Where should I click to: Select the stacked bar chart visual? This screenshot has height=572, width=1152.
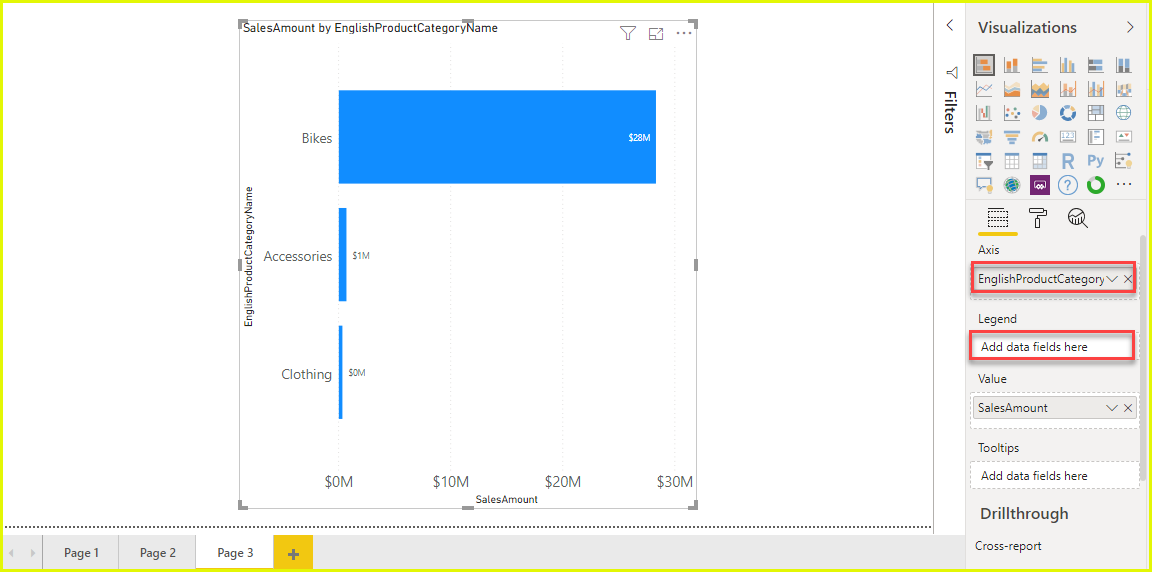click(x=984, y=65)
